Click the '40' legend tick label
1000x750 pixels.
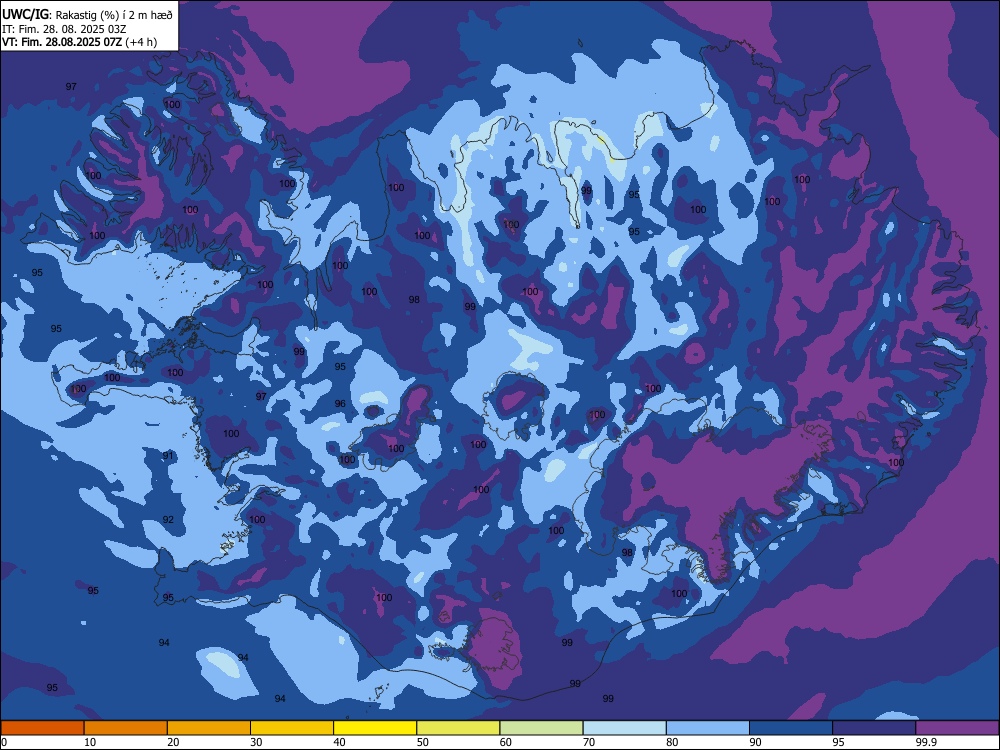339,742
